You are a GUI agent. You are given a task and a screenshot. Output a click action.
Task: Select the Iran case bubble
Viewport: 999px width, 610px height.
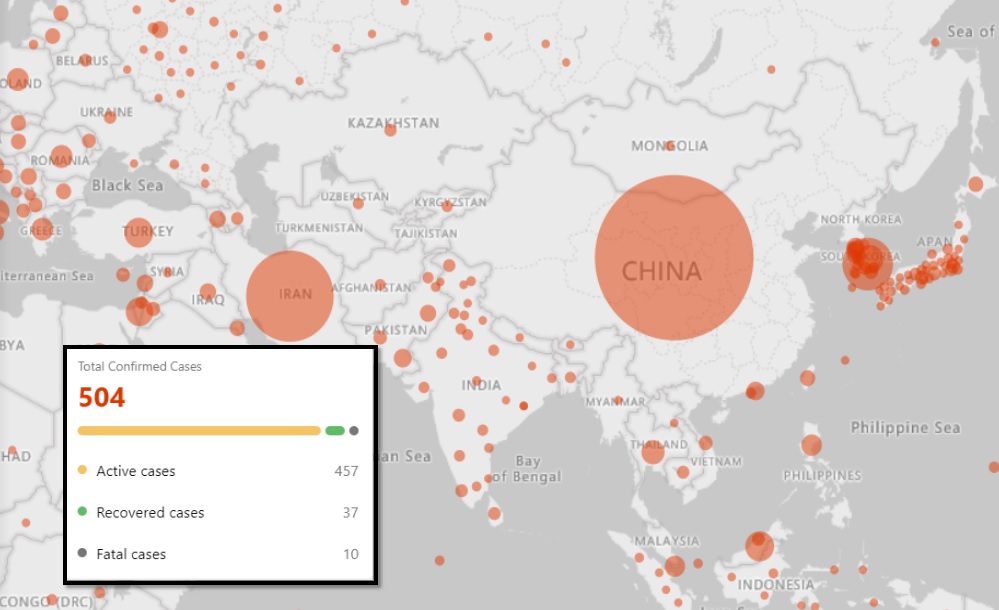click(x=290, y=296)
